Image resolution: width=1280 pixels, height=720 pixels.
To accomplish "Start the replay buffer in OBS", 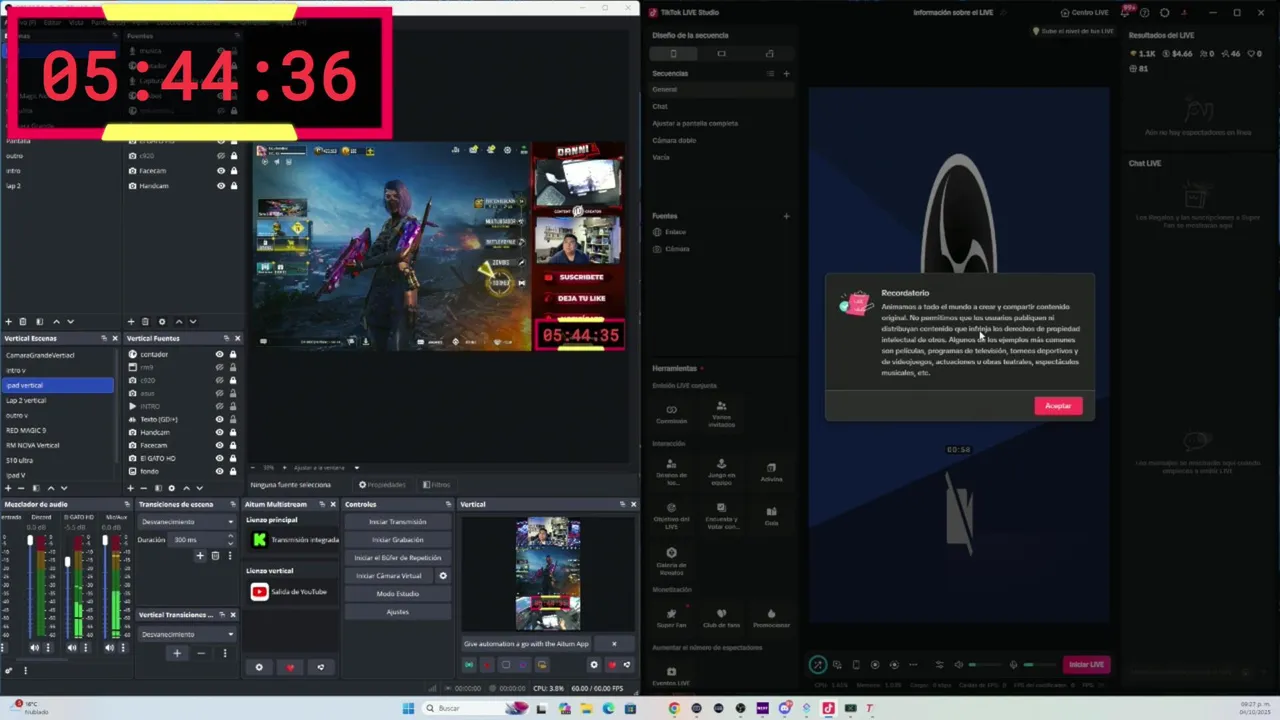I will coord(397,558).
